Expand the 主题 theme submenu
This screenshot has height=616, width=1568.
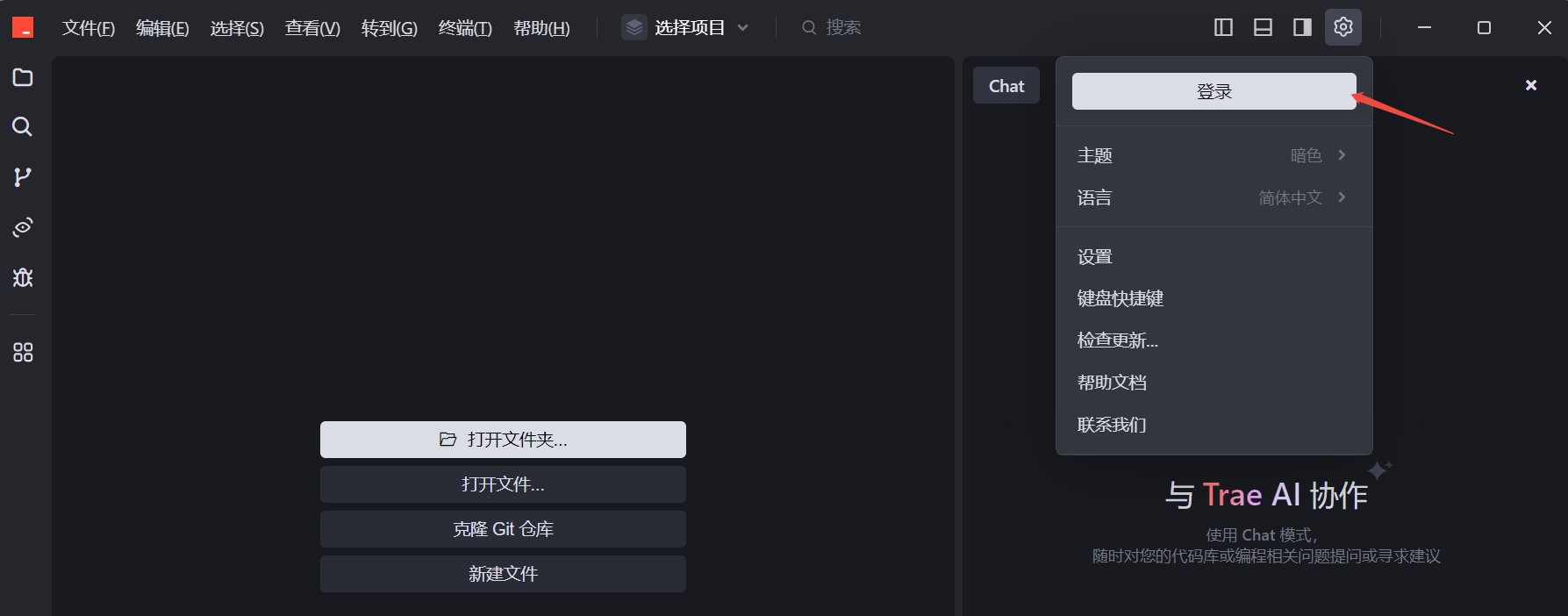pyautogui.click(x=1214, y=155)
